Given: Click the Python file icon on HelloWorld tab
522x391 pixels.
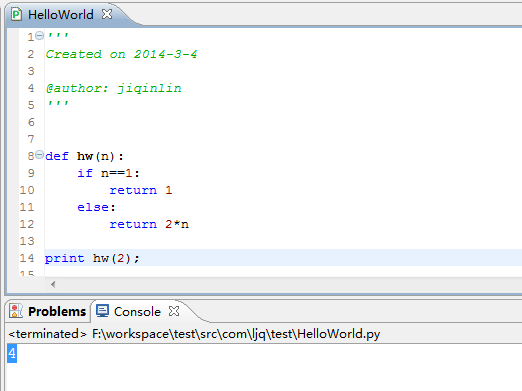Looking at the screenshot, I should click(x=16, y=15).
